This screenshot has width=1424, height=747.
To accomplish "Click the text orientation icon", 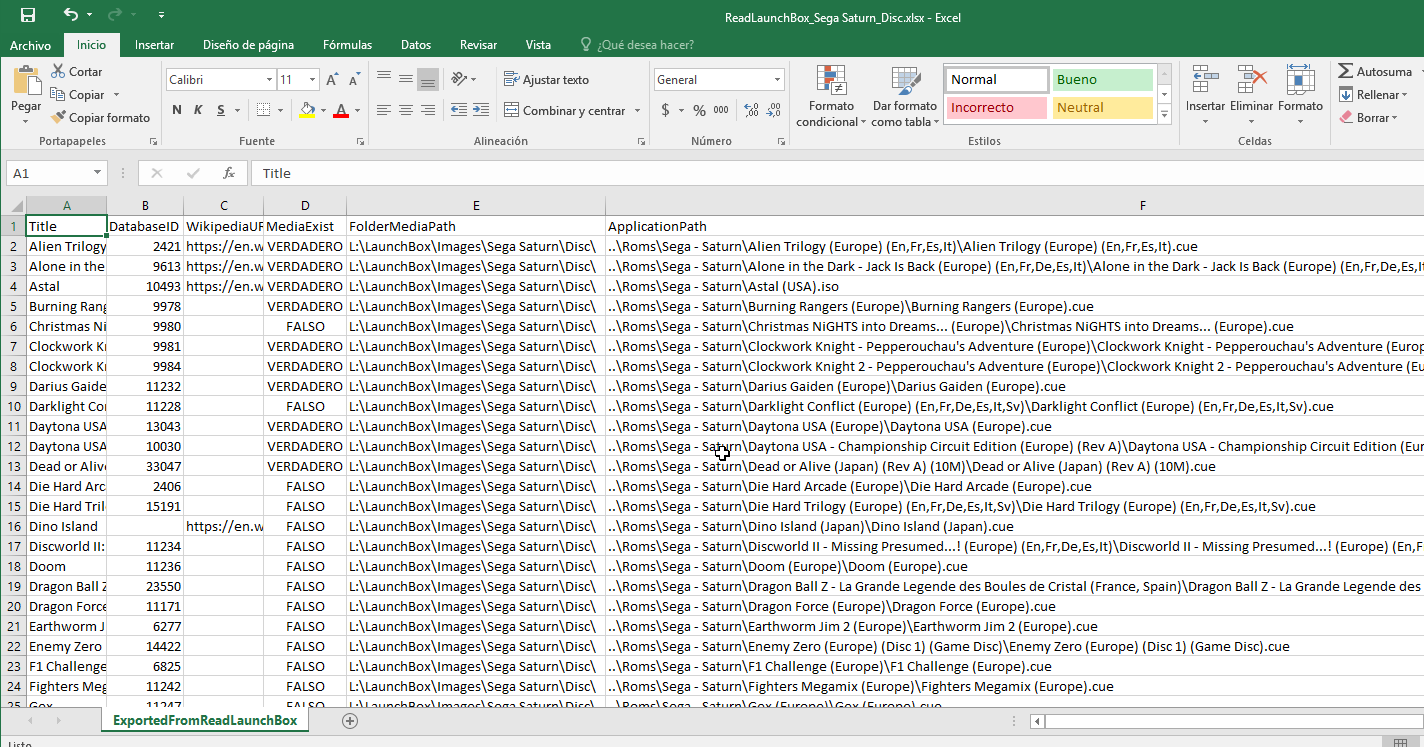I will click(x=458, y=79).
